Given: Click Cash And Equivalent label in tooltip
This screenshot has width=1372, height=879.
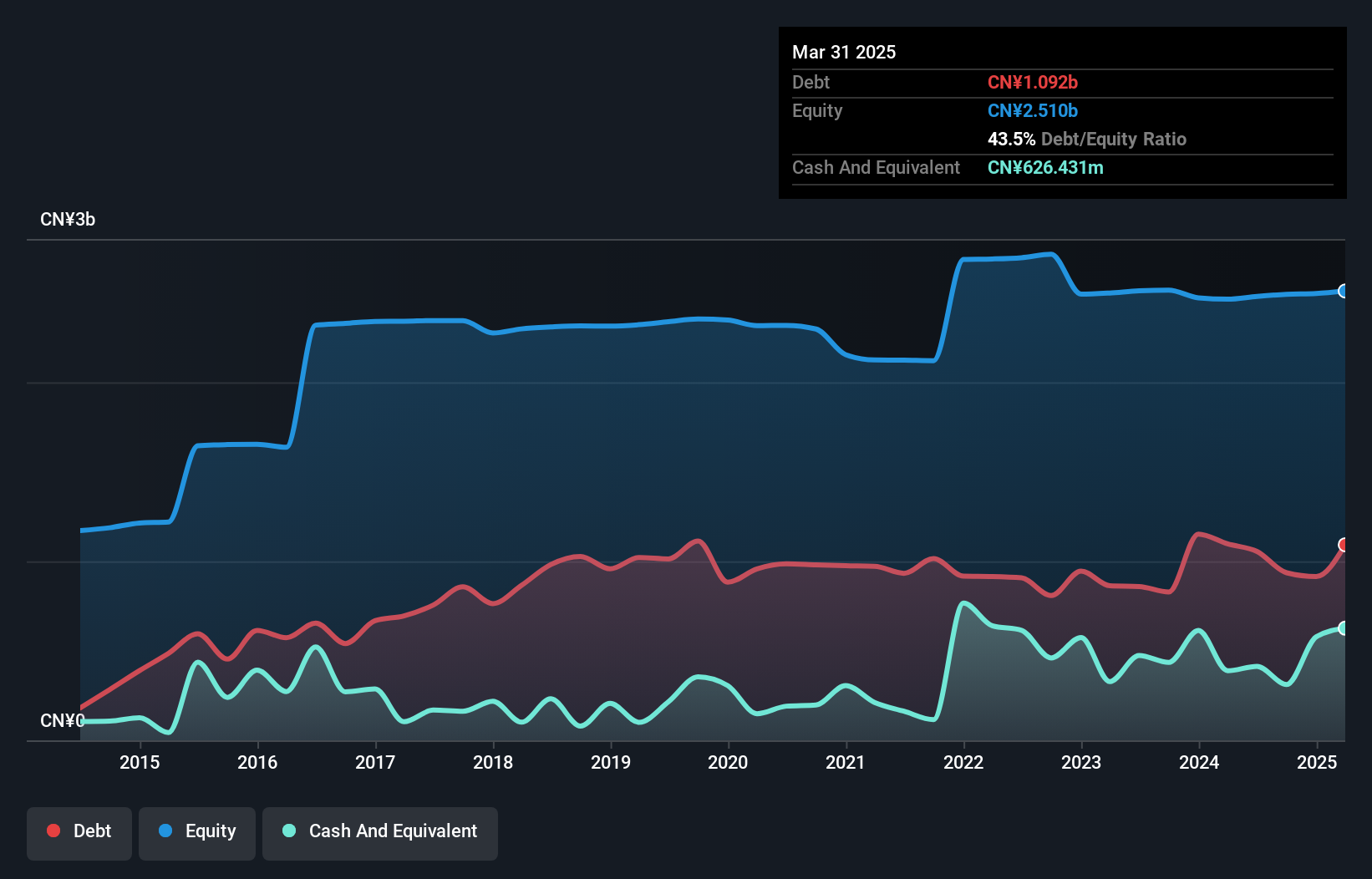Looking at the screenshot, I should 876,168.
